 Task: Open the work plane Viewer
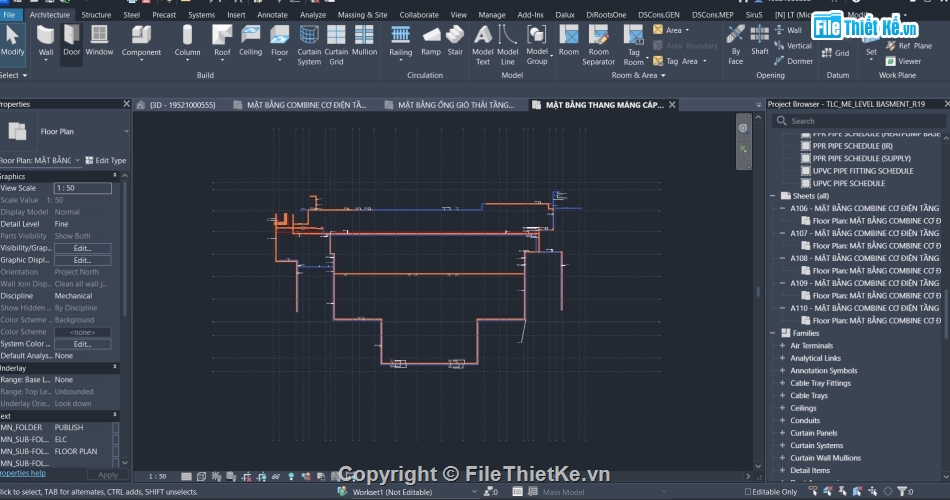tap(903, 61)
